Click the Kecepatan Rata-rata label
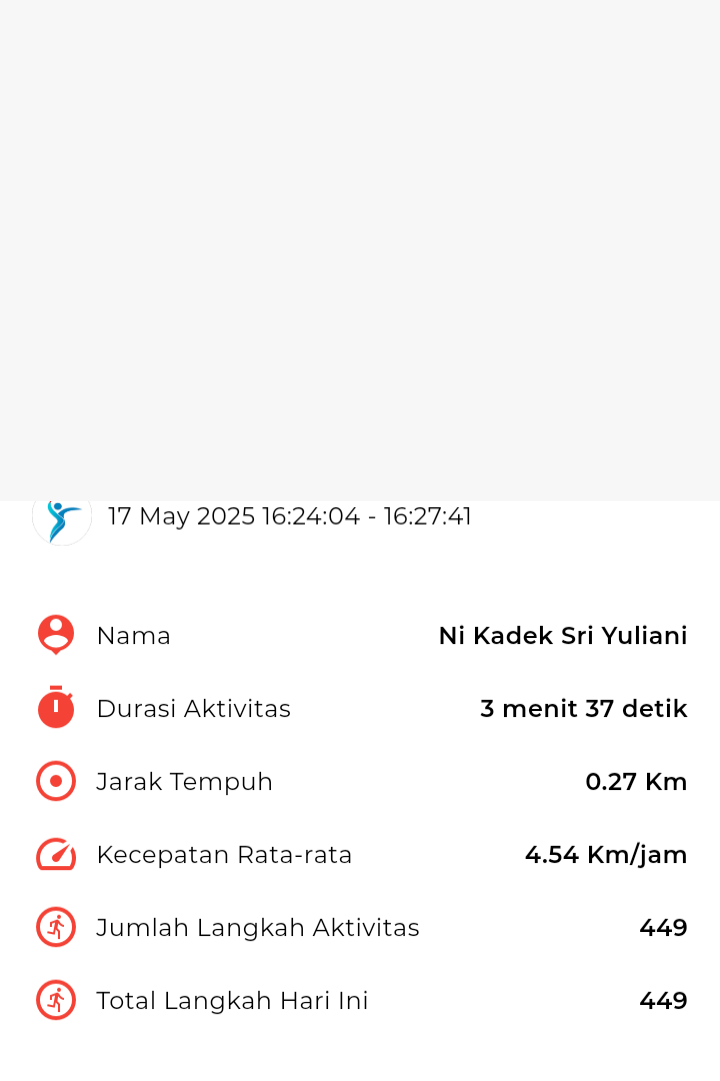Viewport: 720px width, 1081px height. (x=224, y=855)
